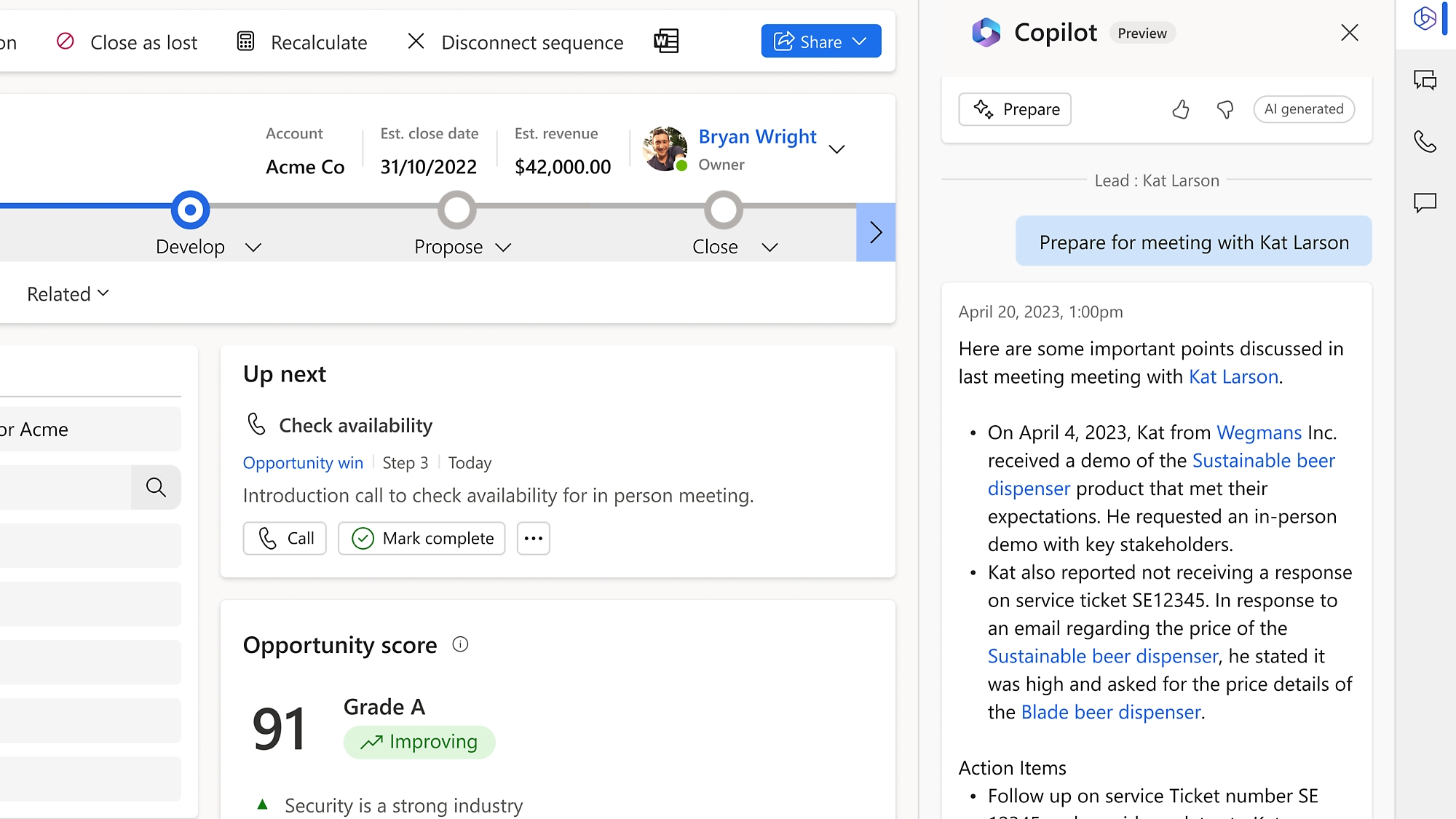Screen dimensions: 1456x819
Task: Click the Opportunity score info icon
Action: click(459, 643)
